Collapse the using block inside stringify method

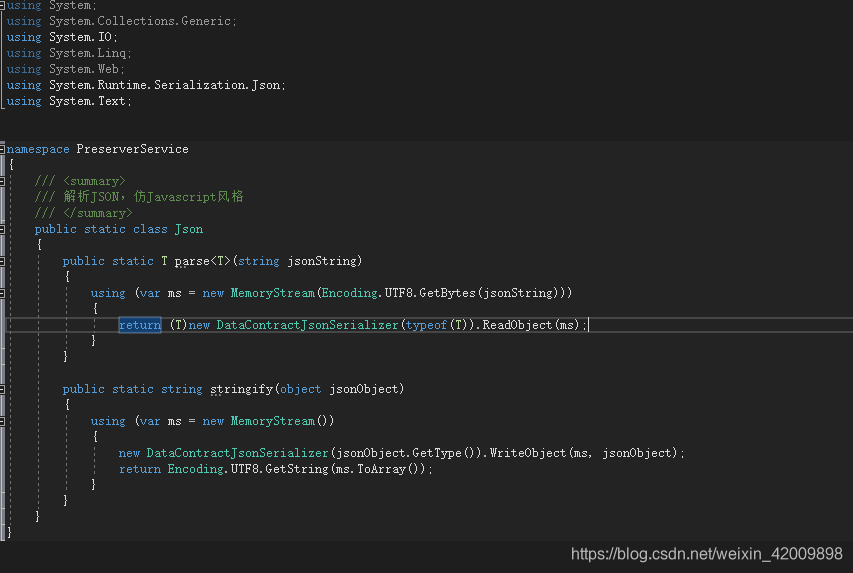pos(2,421)
